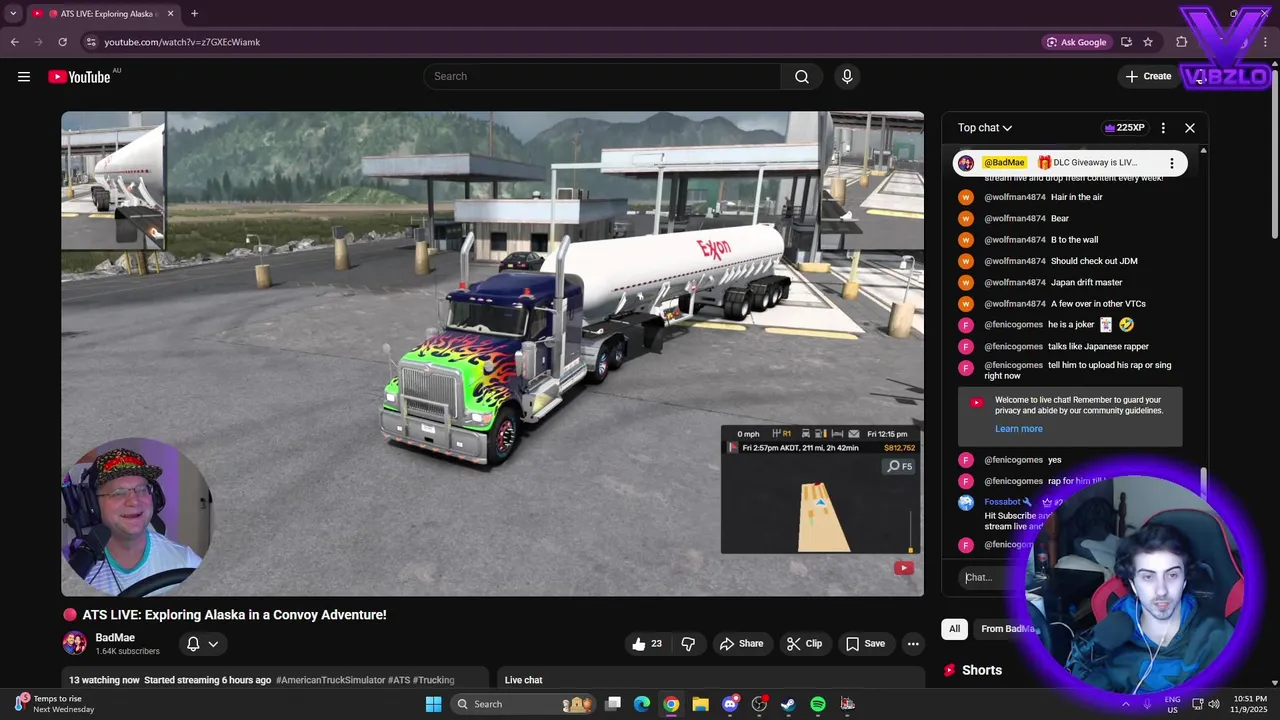The height and width of the screenshot is (720, 1280).
Task: Open the Windows Start menu
Action: [433, 704]
